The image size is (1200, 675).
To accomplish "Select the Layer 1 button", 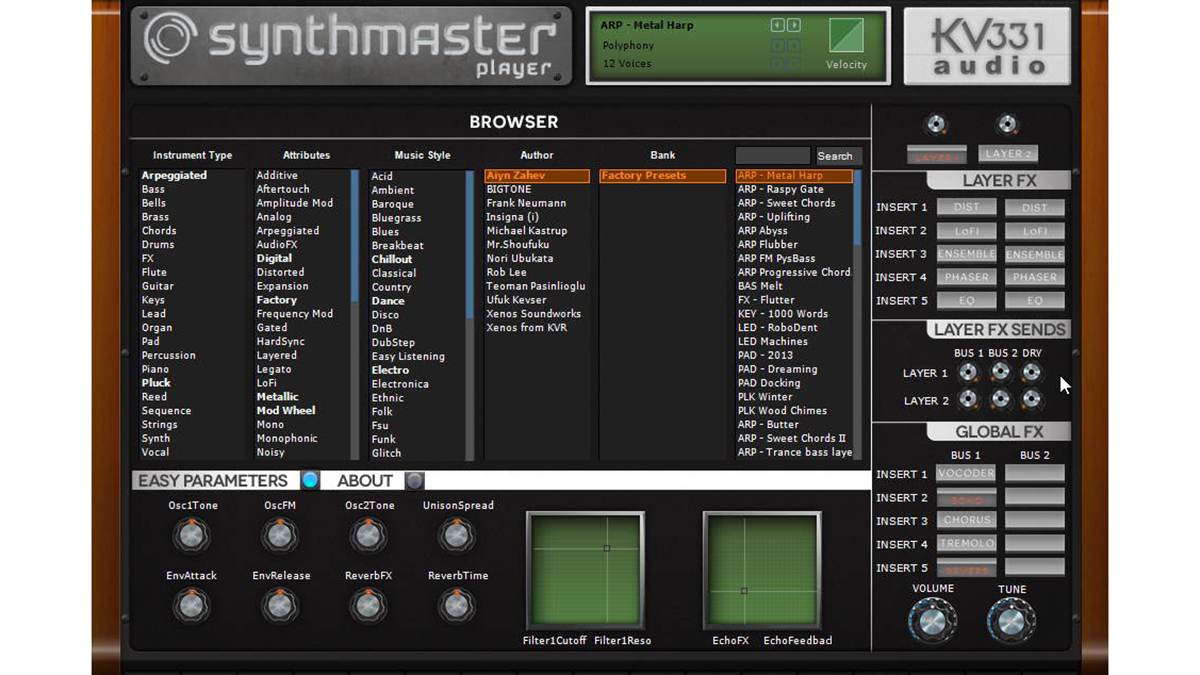I will pos(936,155).
